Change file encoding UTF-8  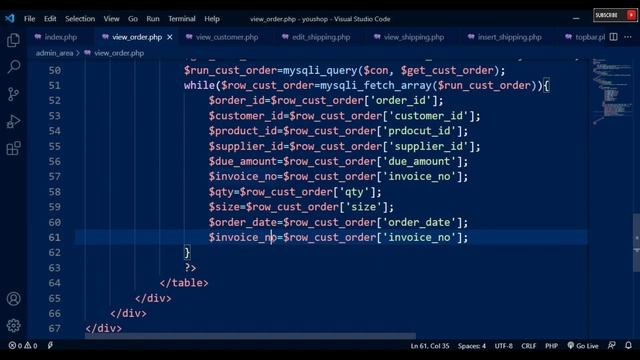(504, 346)
